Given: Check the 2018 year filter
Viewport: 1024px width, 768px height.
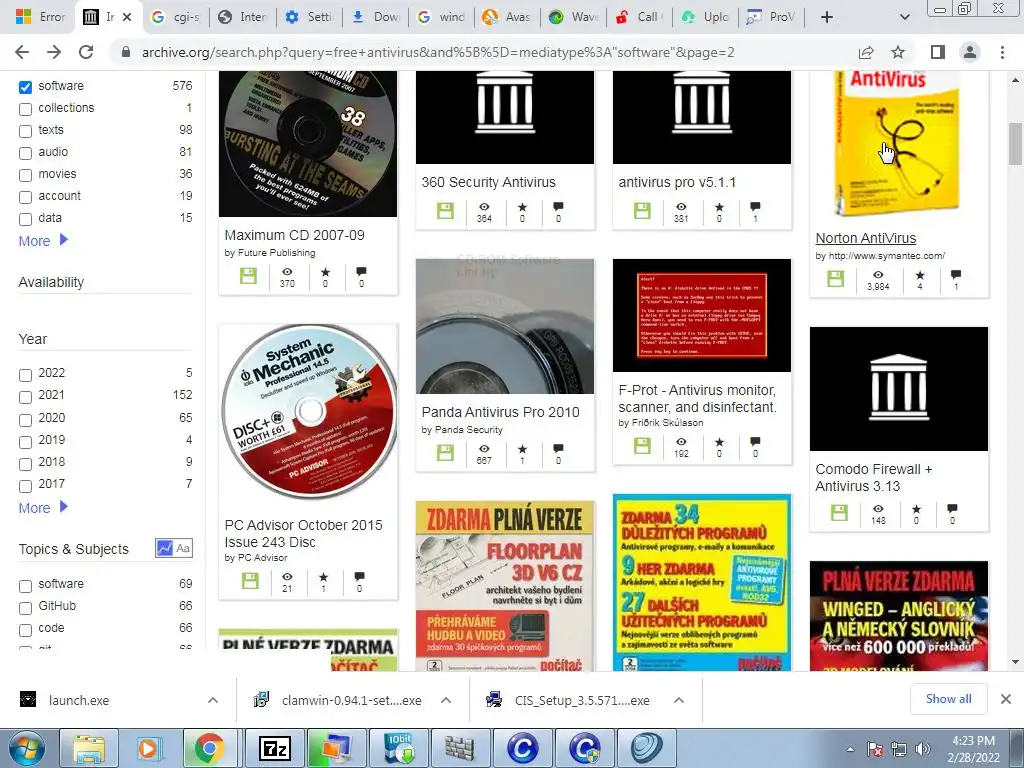Looking at the screenshot, I should click(x=25, y=464).
